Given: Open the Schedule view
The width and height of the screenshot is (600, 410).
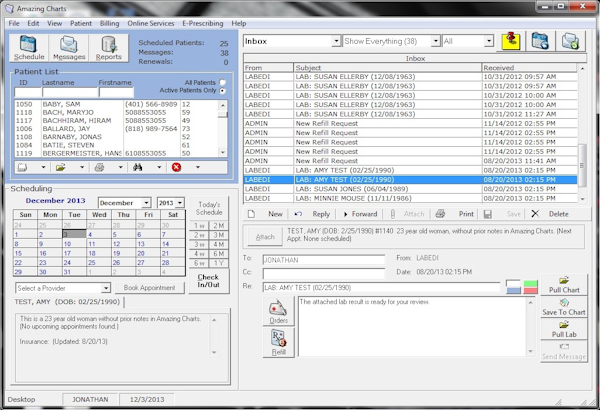Looking at the screenshot, I should [x=29, y=47].
